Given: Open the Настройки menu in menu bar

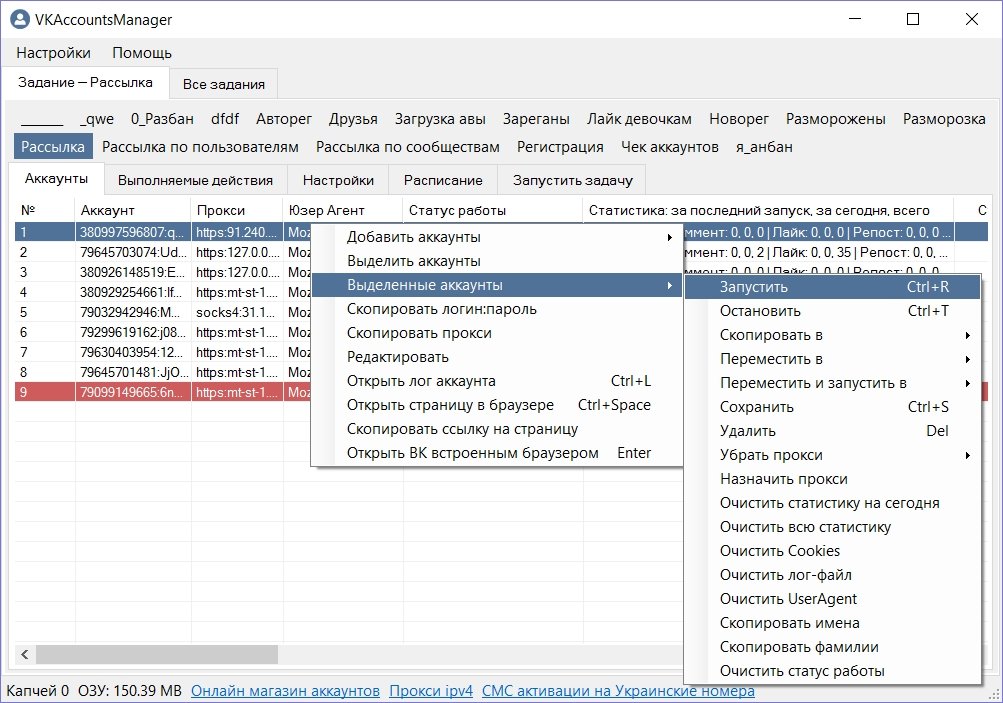Looking at the screenshot, I should (53, 53).
